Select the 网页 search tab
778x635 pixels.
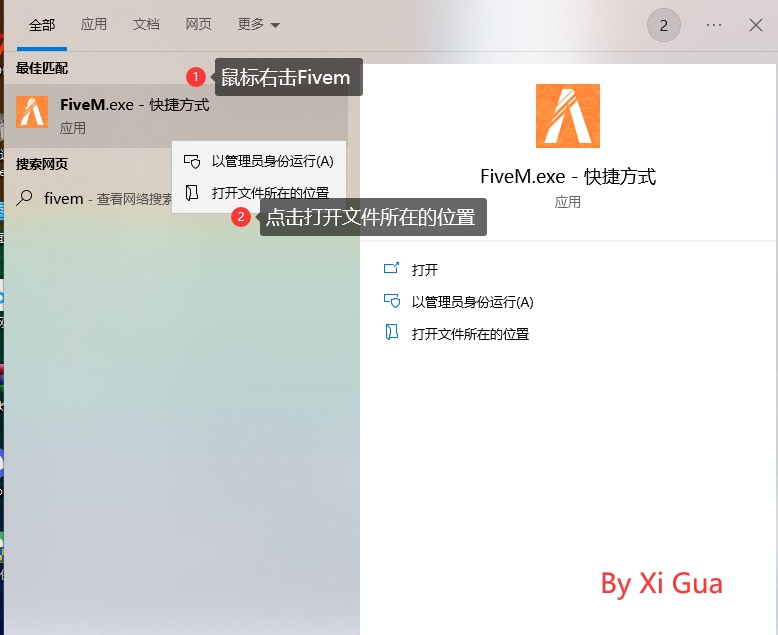[198, 25]
